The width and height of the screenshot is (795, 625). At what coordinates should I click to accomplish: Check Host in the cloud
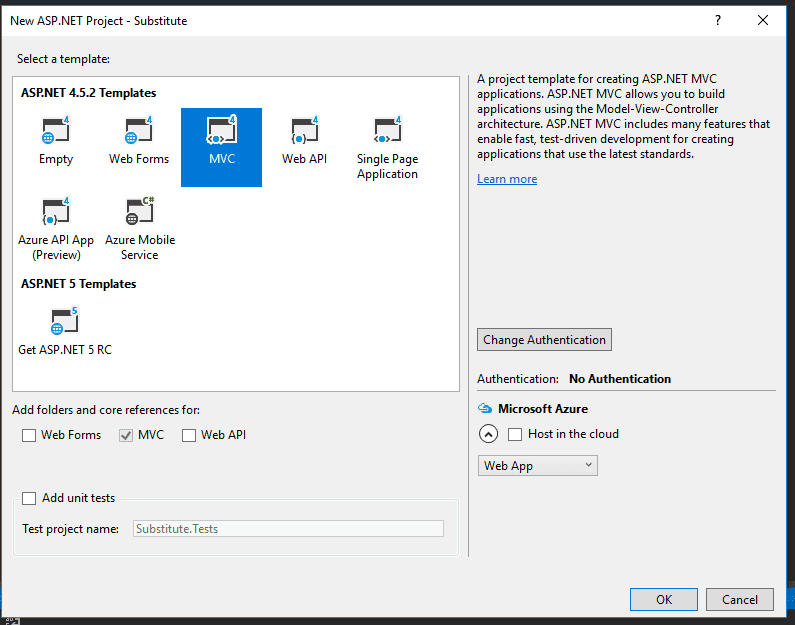(515, 434)
